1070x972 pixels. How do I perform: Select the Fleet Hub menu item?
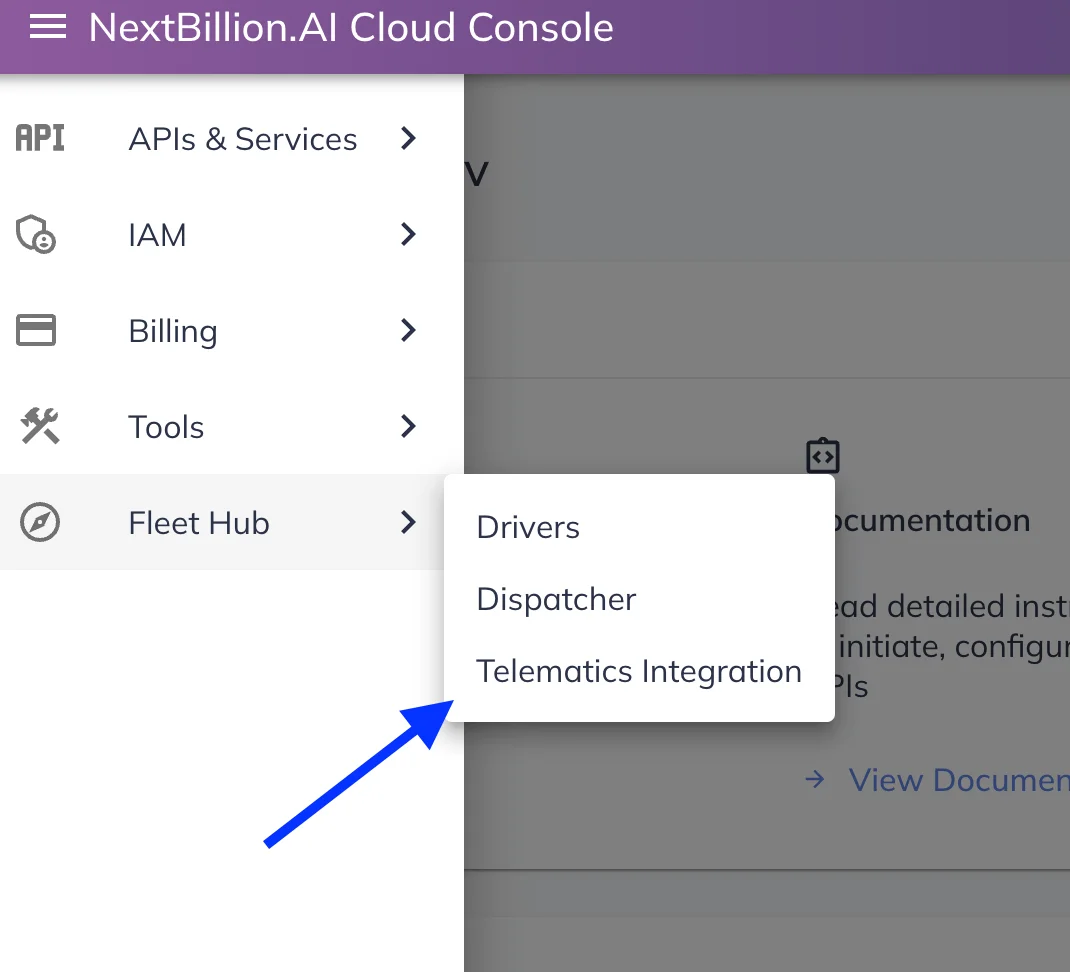[x=222, y=522]
